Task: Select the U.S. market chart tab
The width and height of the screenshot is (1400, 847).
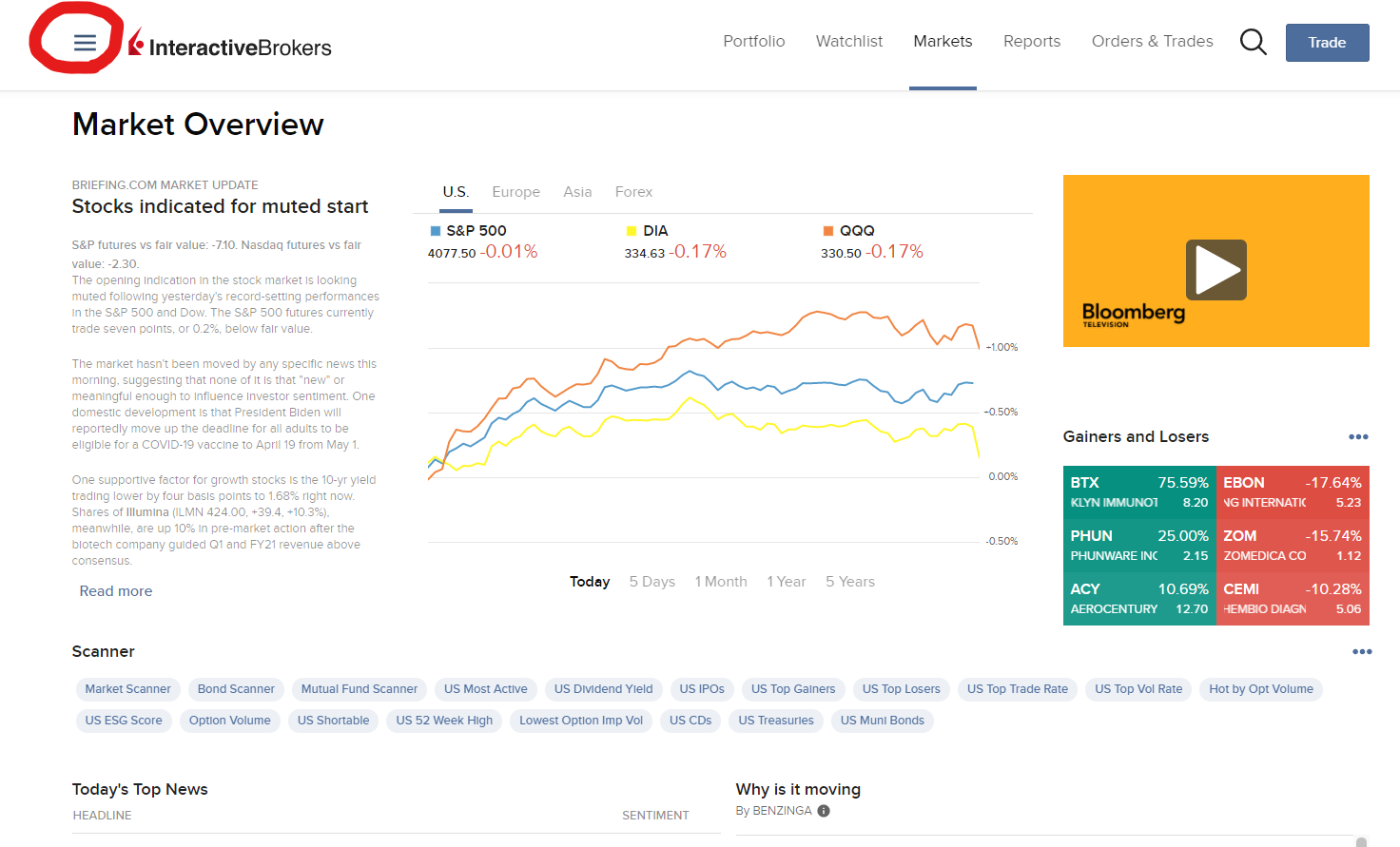Action: 456,192
